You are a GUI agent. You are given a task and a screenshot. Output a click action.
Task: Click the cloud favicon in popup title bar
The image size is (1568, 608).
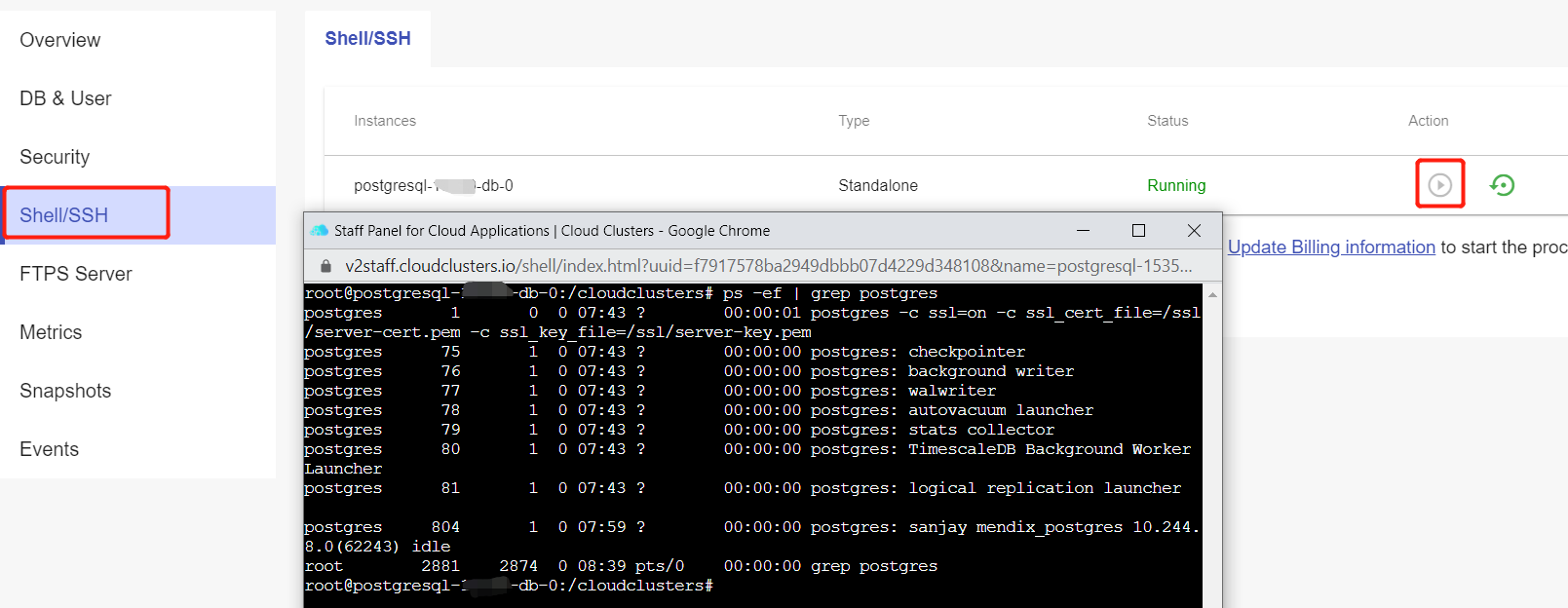[319, 231]
